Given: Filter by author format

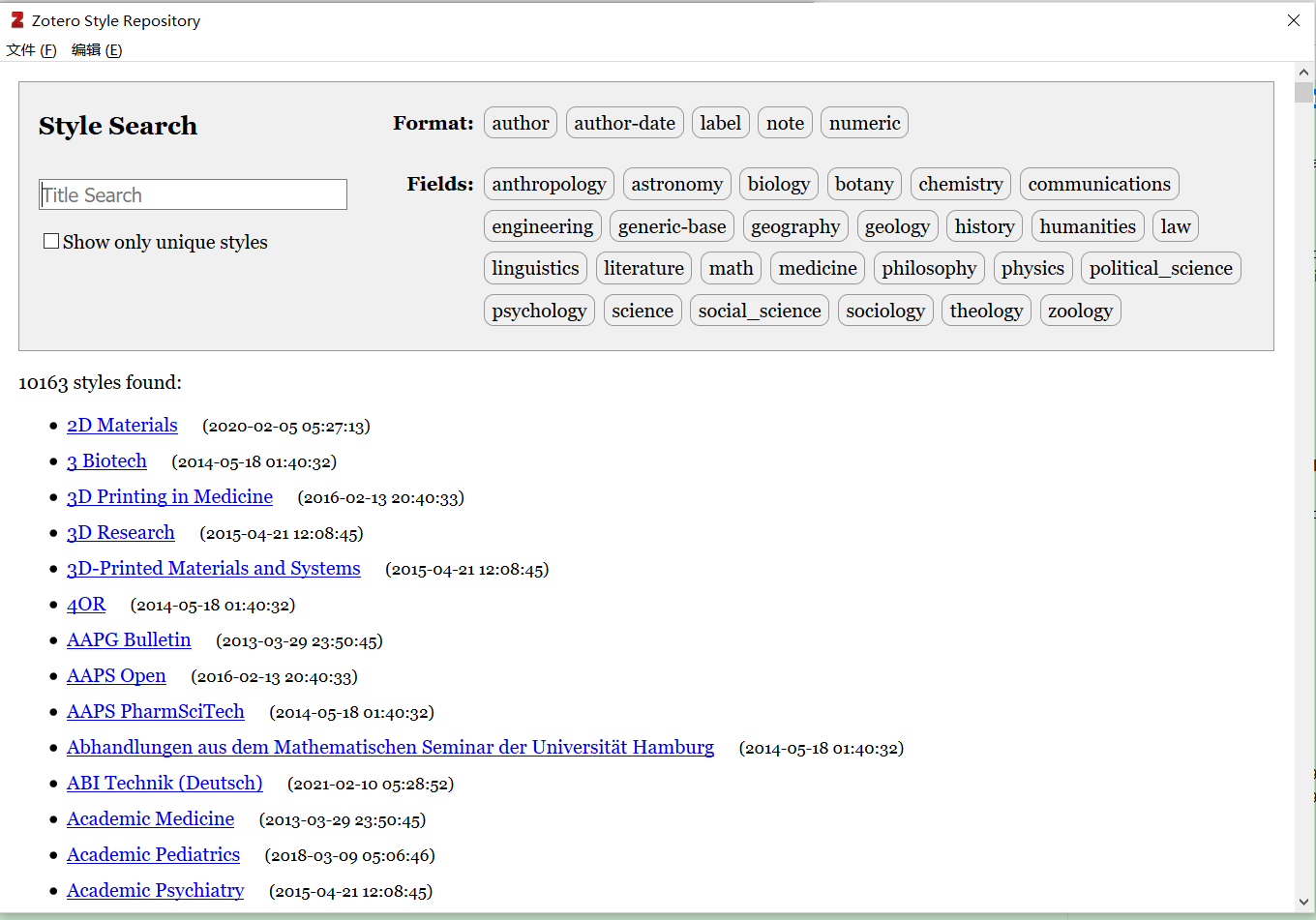Looking at the screenshot, I should [x=521, y=123].
